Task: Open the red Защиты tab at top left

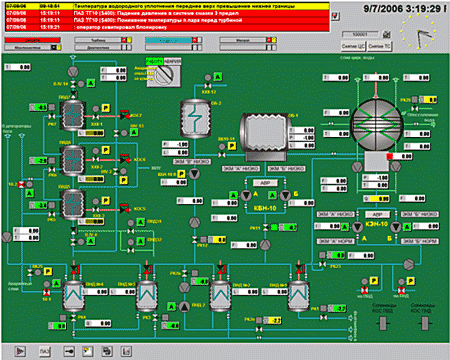Action: click(32, 40)
